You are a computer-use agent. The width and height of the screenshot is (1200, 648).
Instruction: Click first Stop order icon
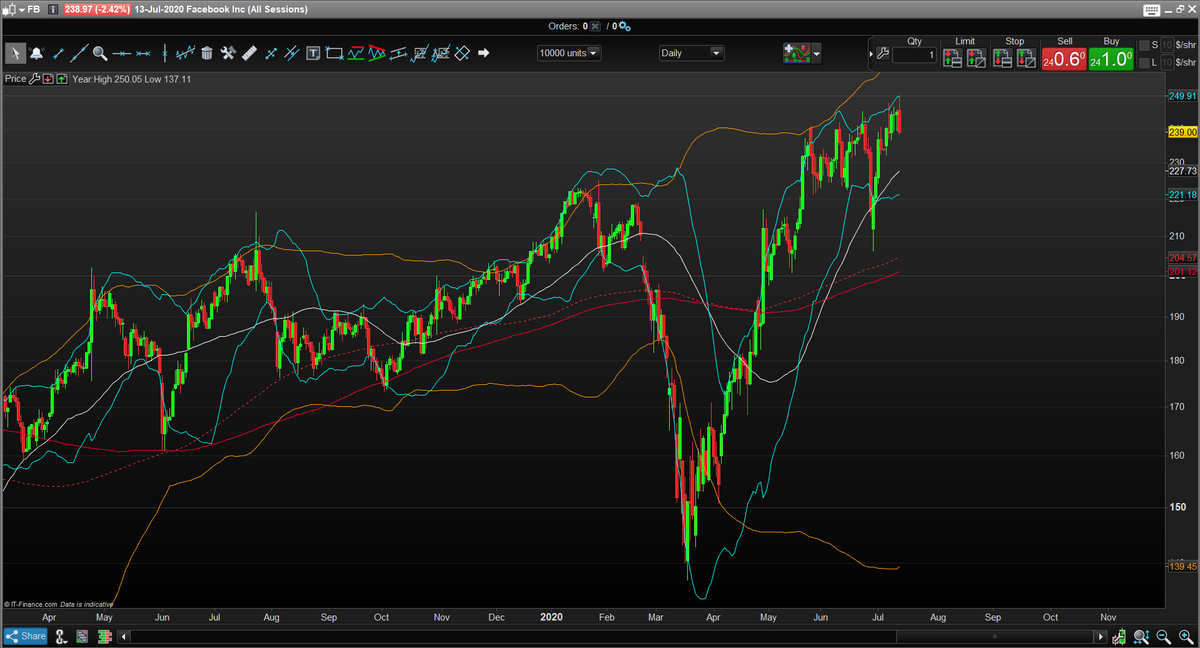tap(1003, 58)
